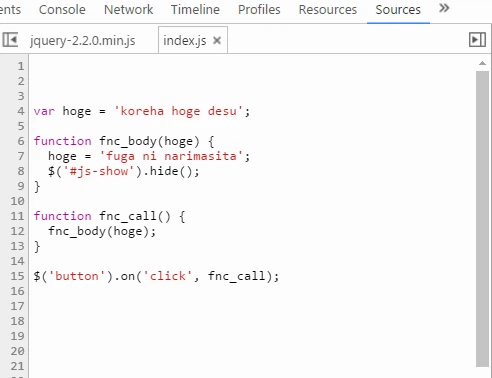Close the index.js tab
This screenshot has height=378, width=492.
coord(217,41)
